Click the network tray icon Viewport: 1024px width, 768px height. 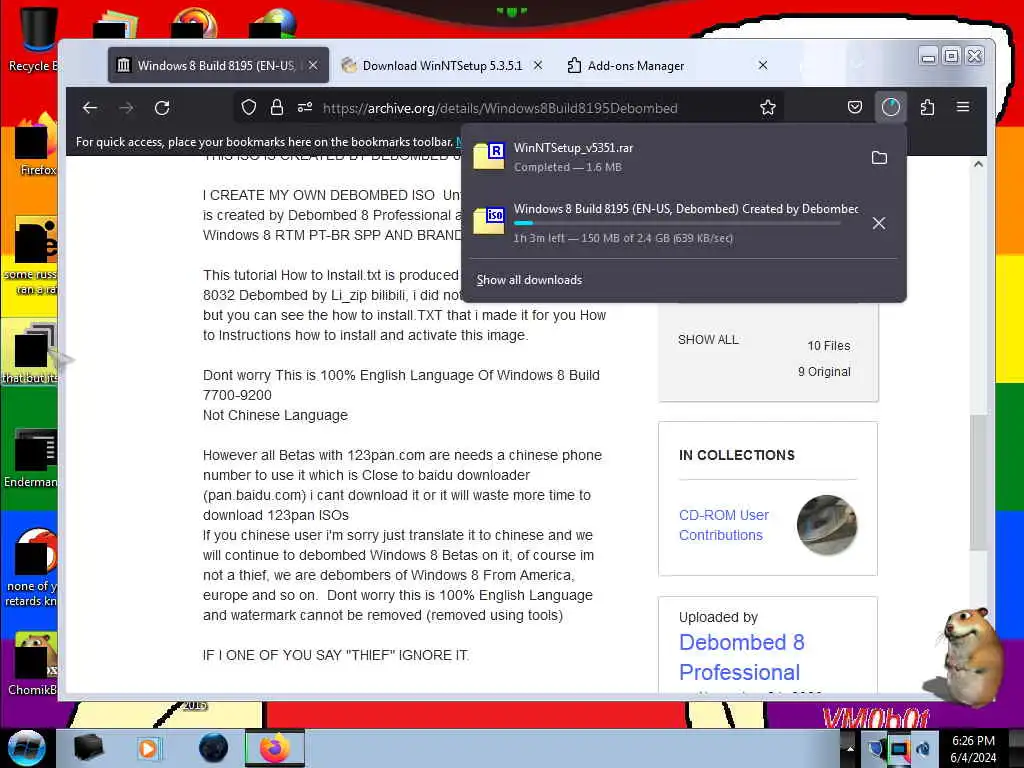pyautogui.click(x=899, y=749)
